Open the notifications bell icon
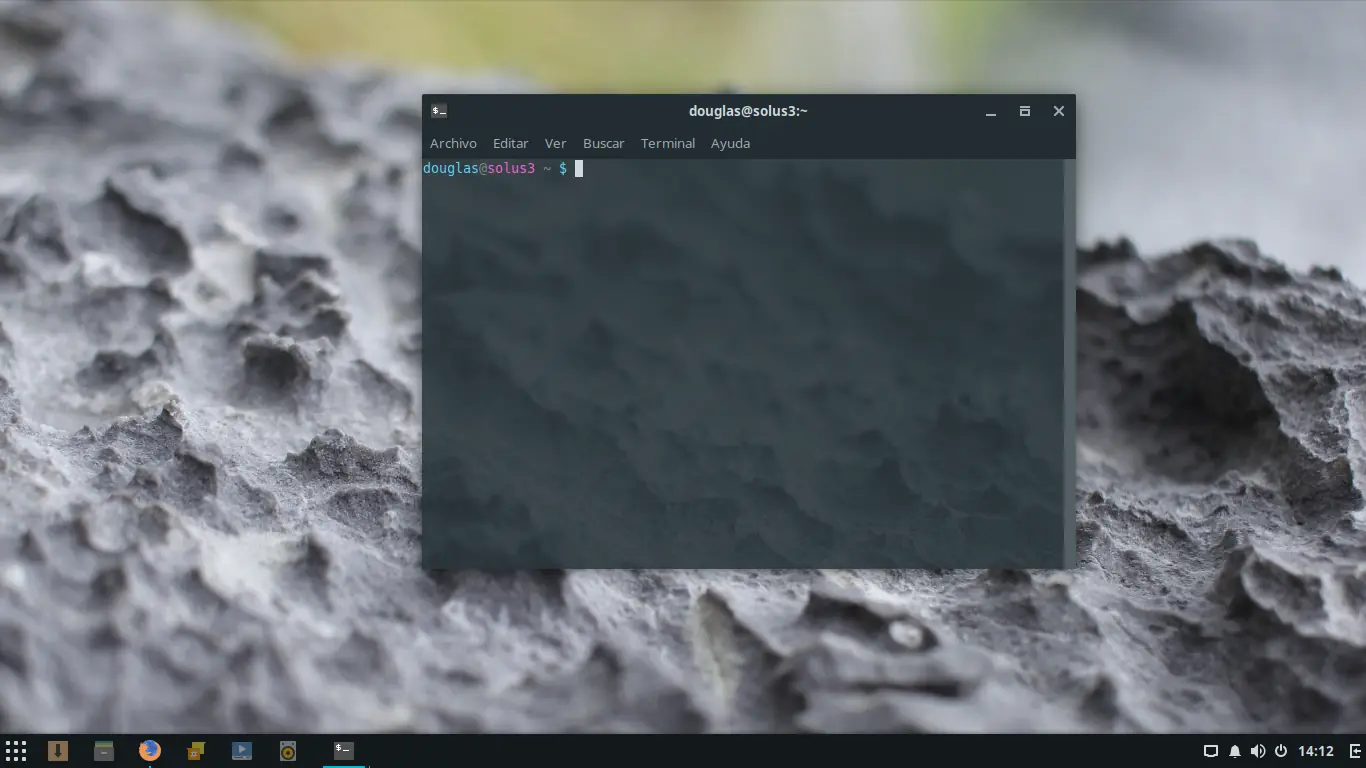 click(1235, 751)
